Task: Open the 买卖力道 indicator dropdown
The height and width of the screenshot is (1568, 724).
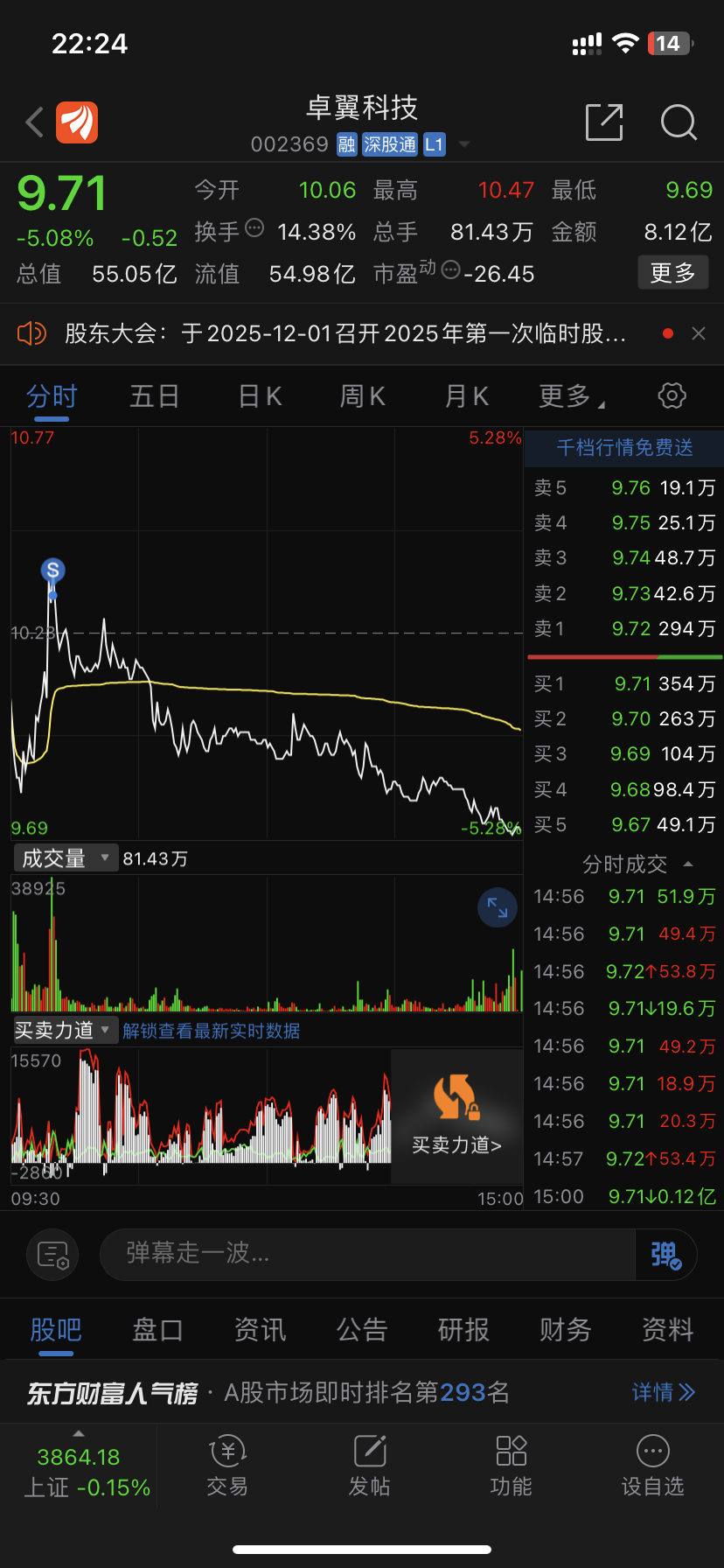Action: (65, 1031)
